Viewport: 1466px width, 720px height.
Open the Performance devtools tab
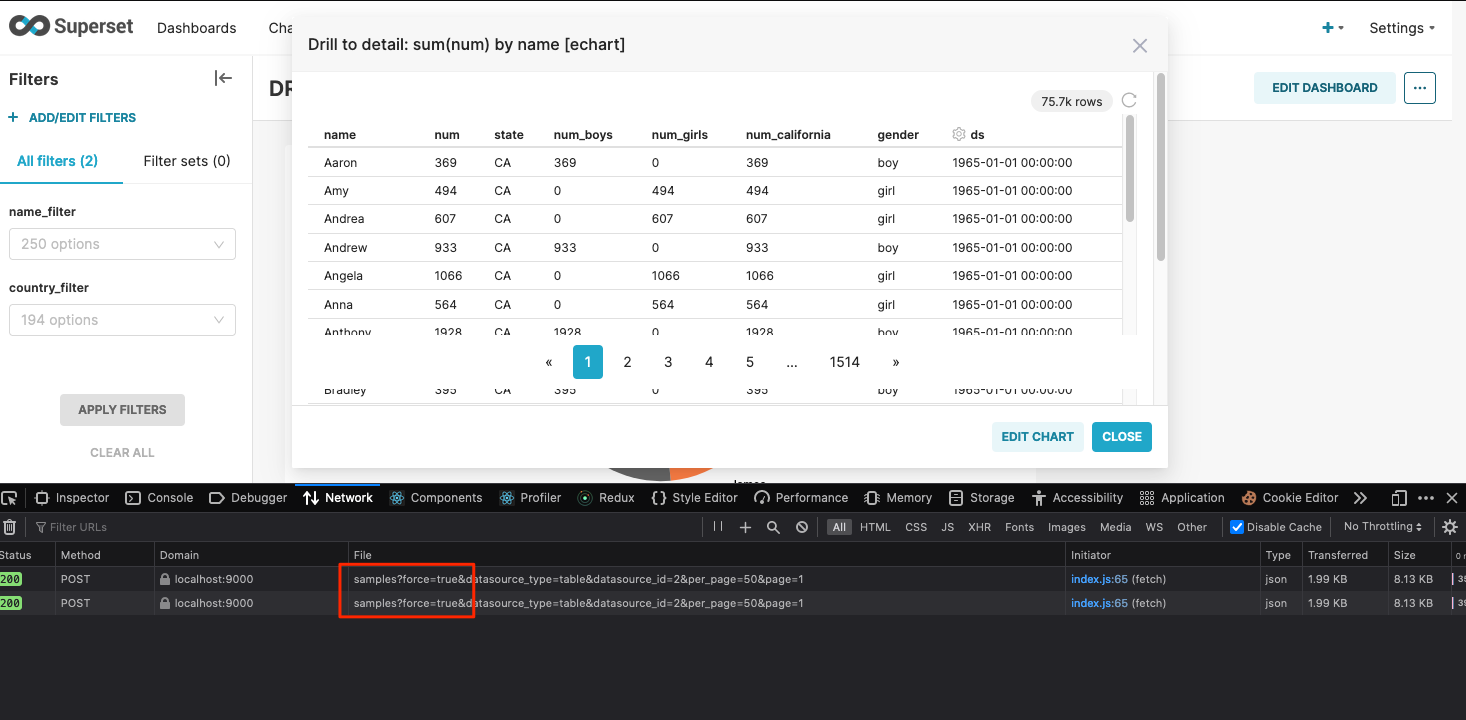click(x=801, y=498)
